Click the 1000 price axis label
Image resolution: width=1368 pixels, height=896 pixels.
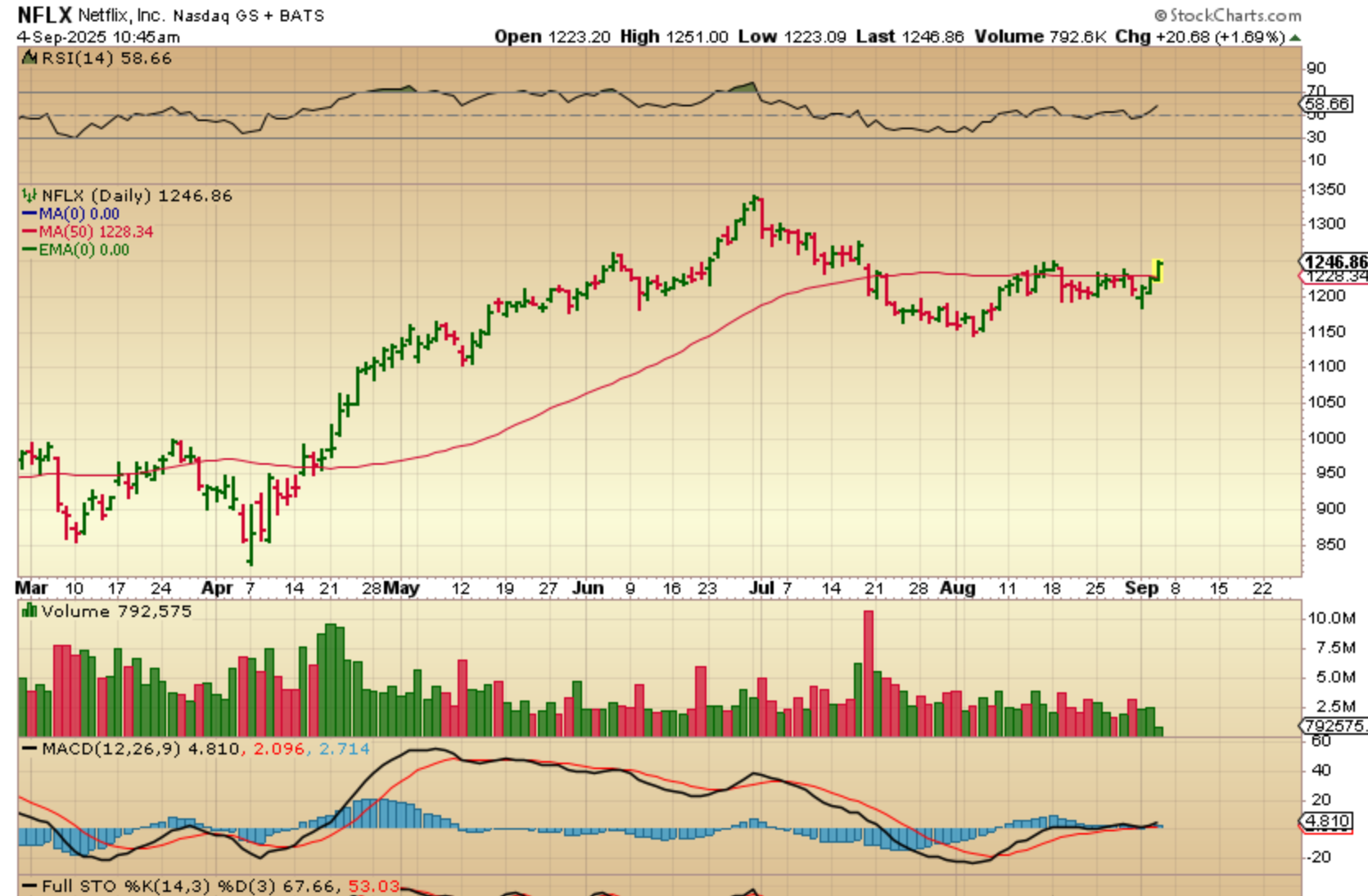point(1326,438)
